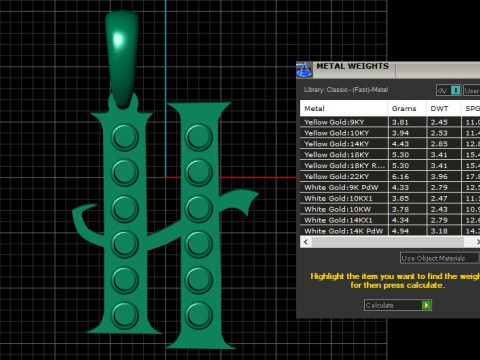Click the horizontal scrollbar track in table
This screenshot has height=360, width=480.
coord(388,242)
